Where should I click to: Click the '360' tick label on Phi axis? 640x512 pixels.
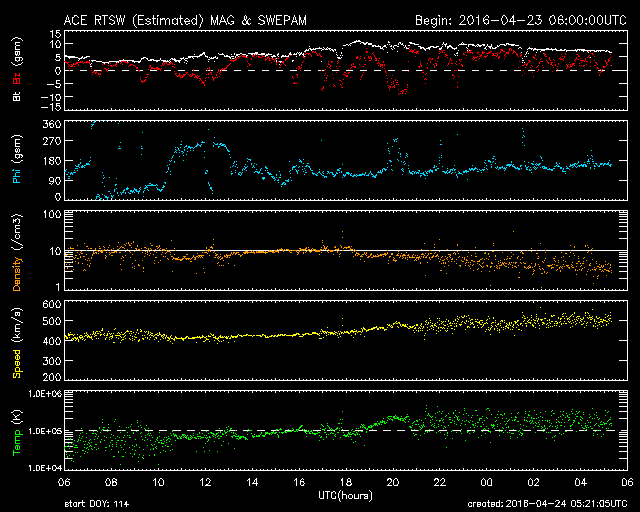[x=52, y=125]
